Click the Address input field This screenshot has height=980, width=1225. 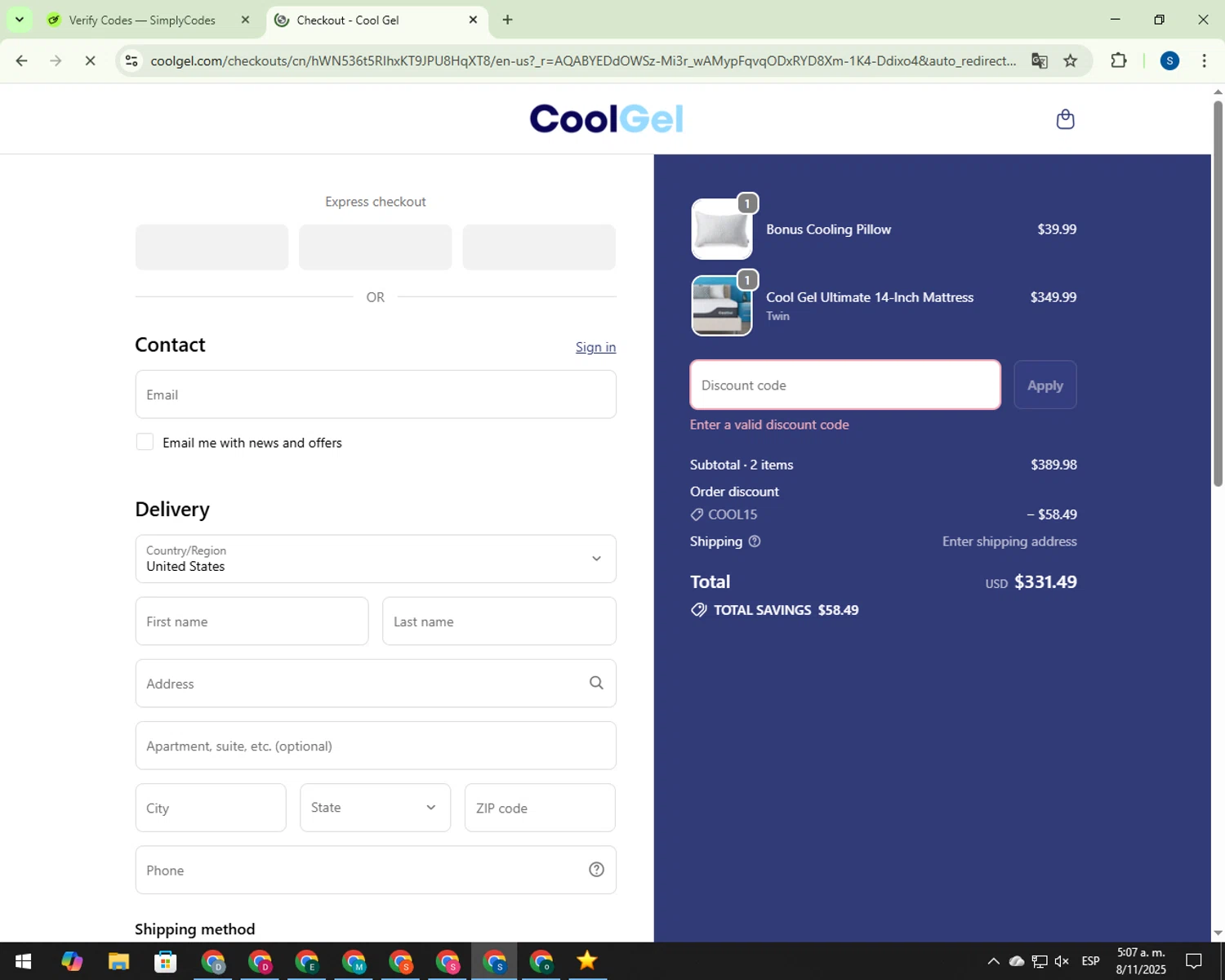click(x=376, y=684)
